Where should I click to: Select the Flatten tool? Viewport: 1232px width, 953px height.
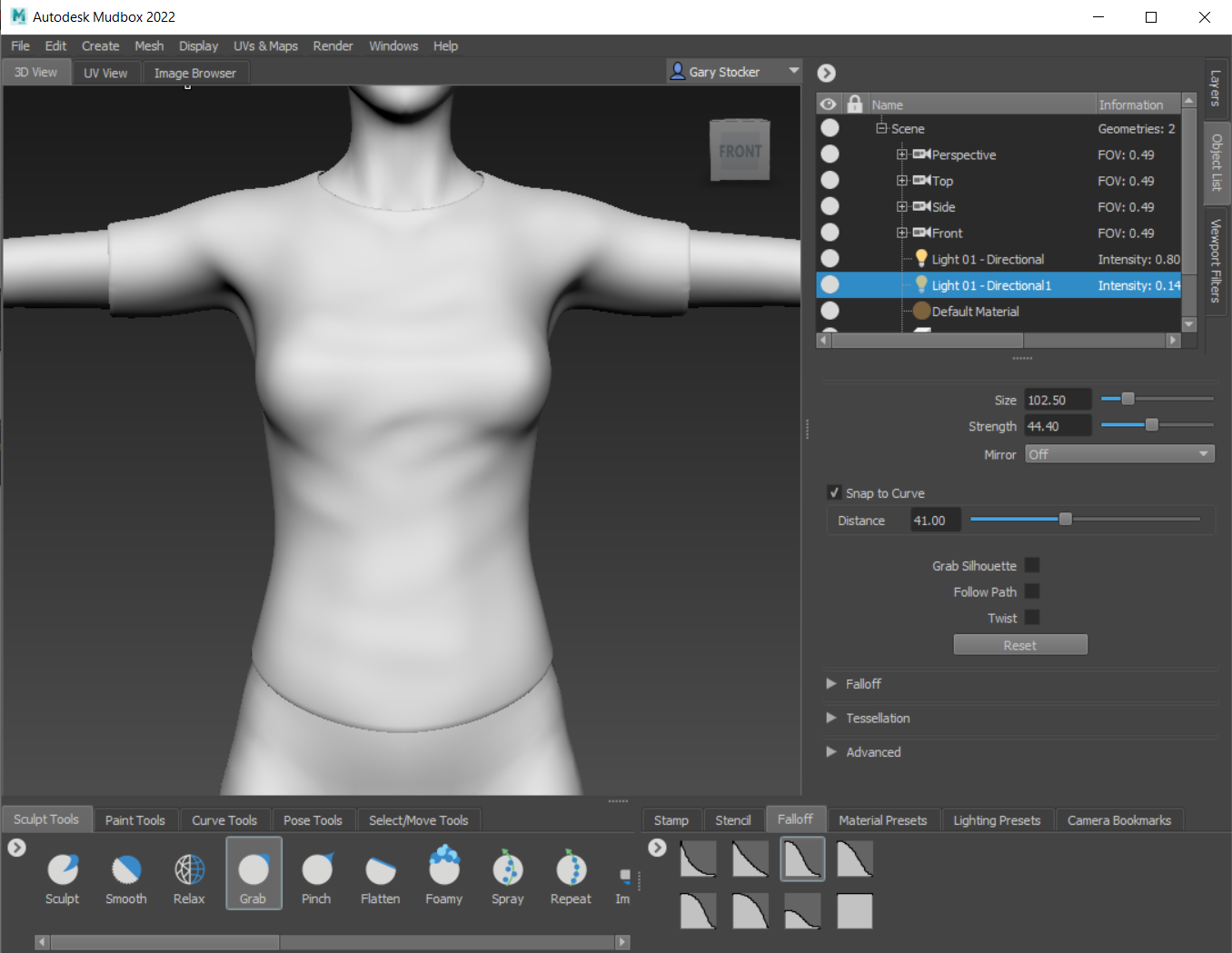click(380, 870)
